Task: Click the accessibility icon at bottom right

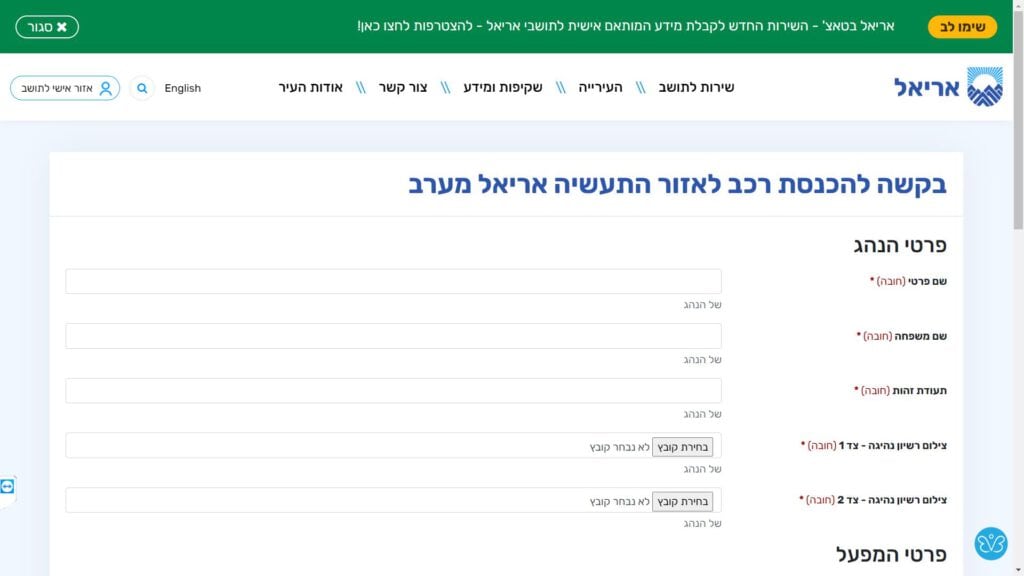Action: [990, 543]
